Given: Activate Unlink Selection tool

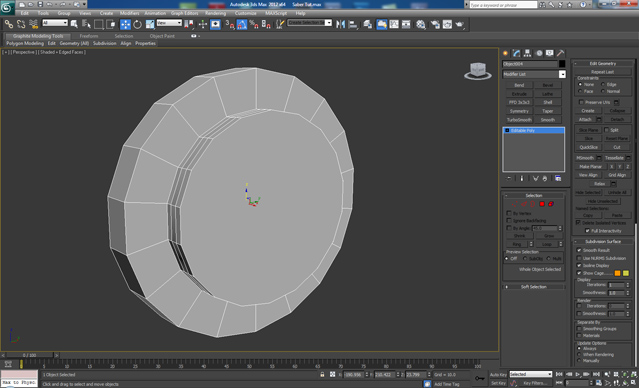Looking at the screenshot, I should [x=21, y=24].
